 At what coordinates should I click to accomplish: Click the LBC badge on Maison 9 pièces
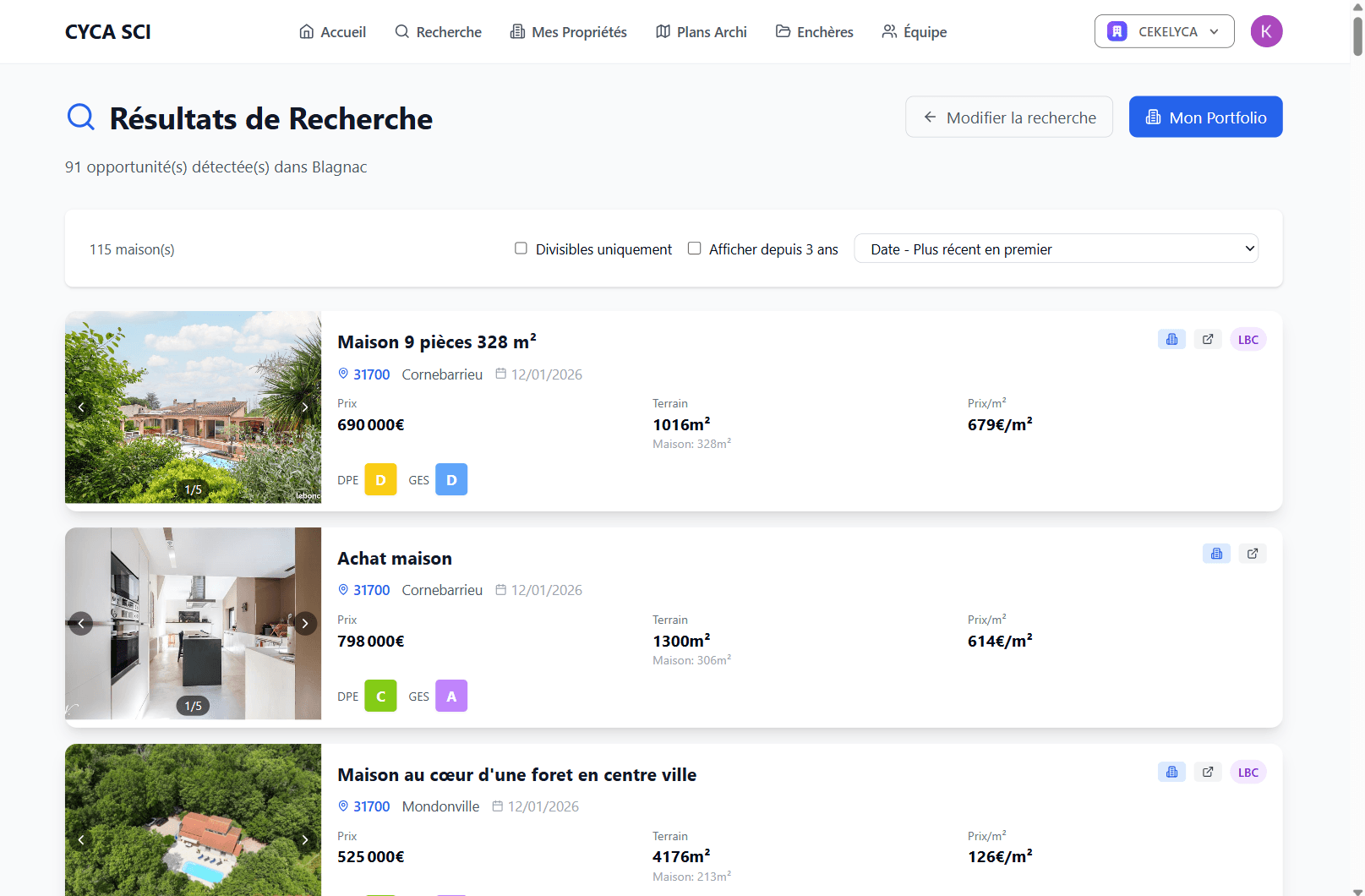pos(1248,340)
